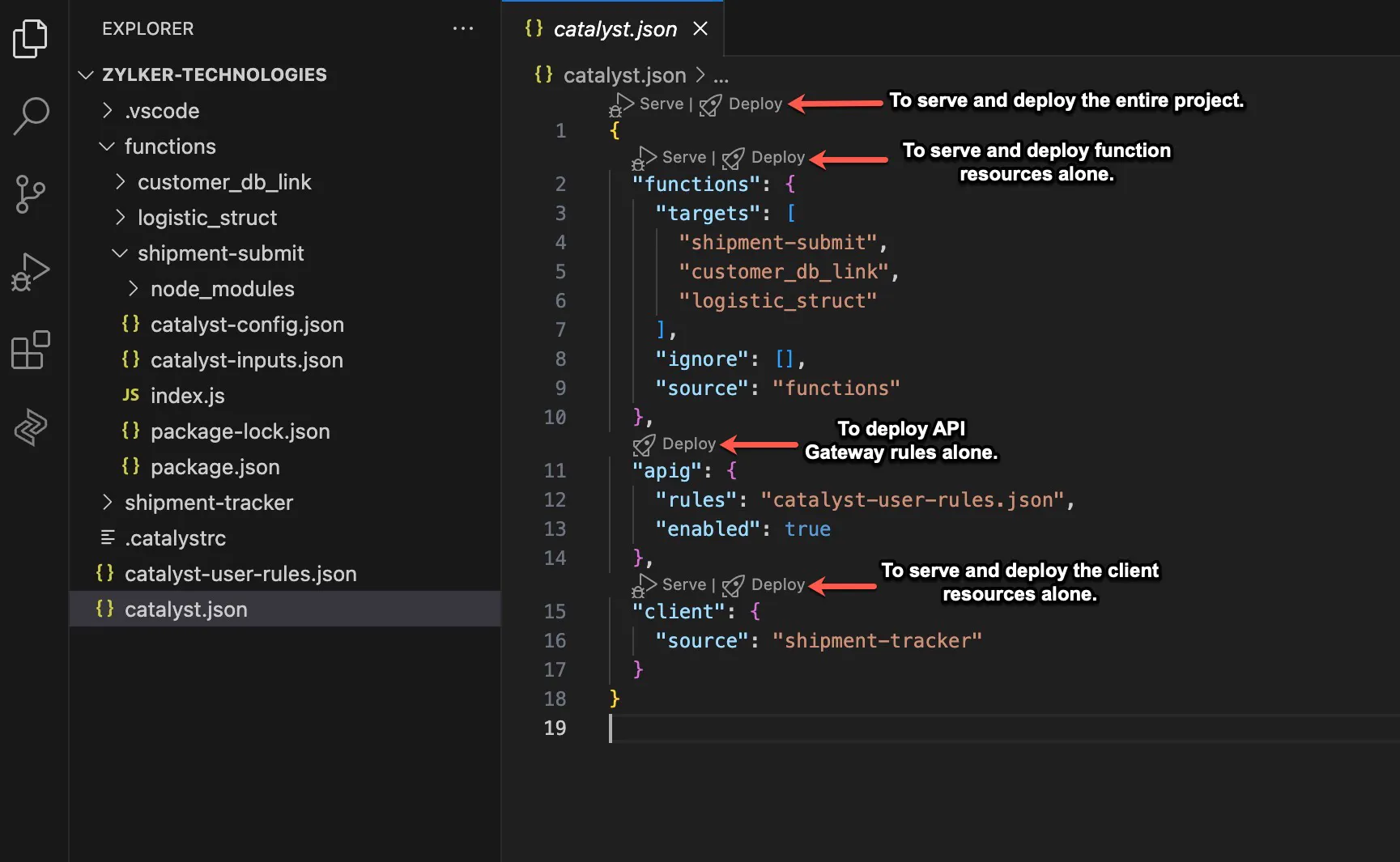Open the Source Control view icon
This screenshot has width=1400, height=862.
coord(31,194)
